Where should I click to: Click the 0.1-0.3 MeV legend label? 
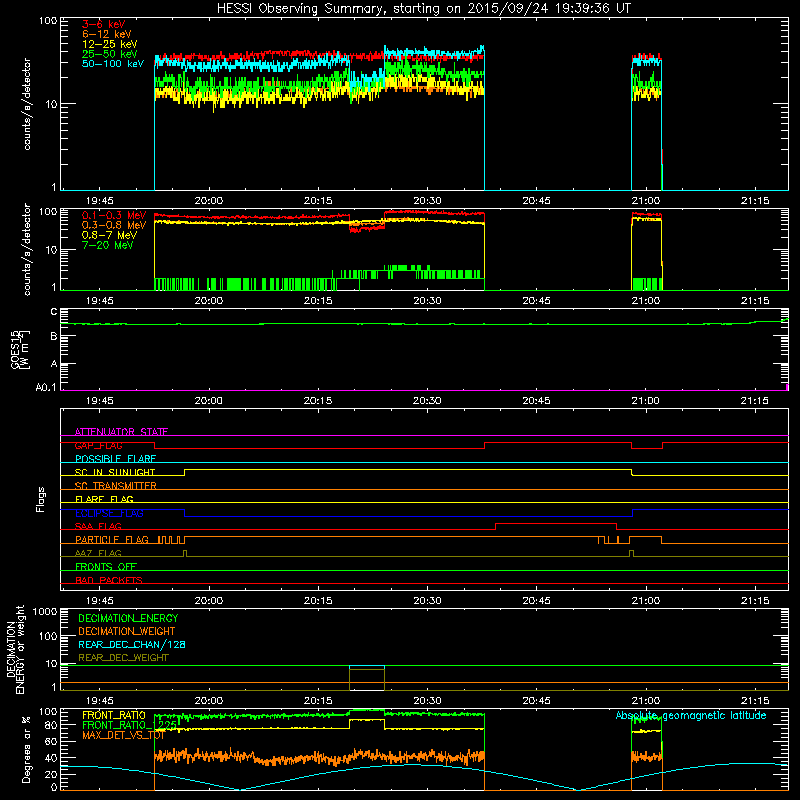[x=114, y=215]
